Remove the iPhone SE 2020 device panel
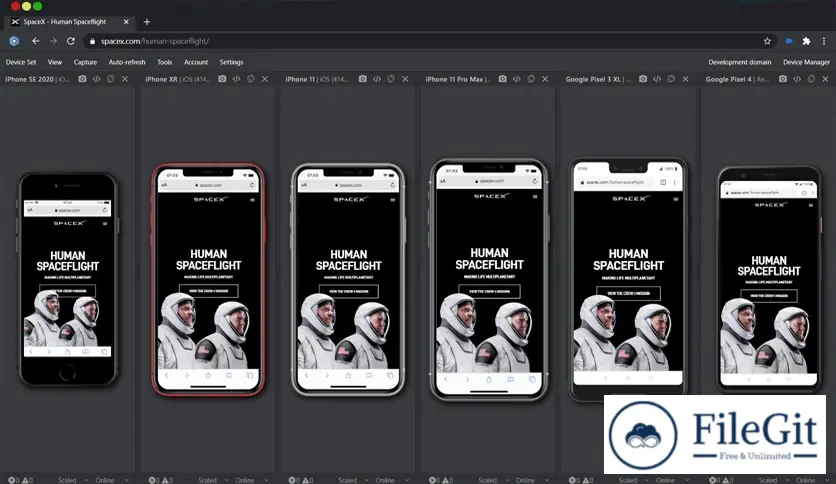The image size is (836, 484). [125, 79]
